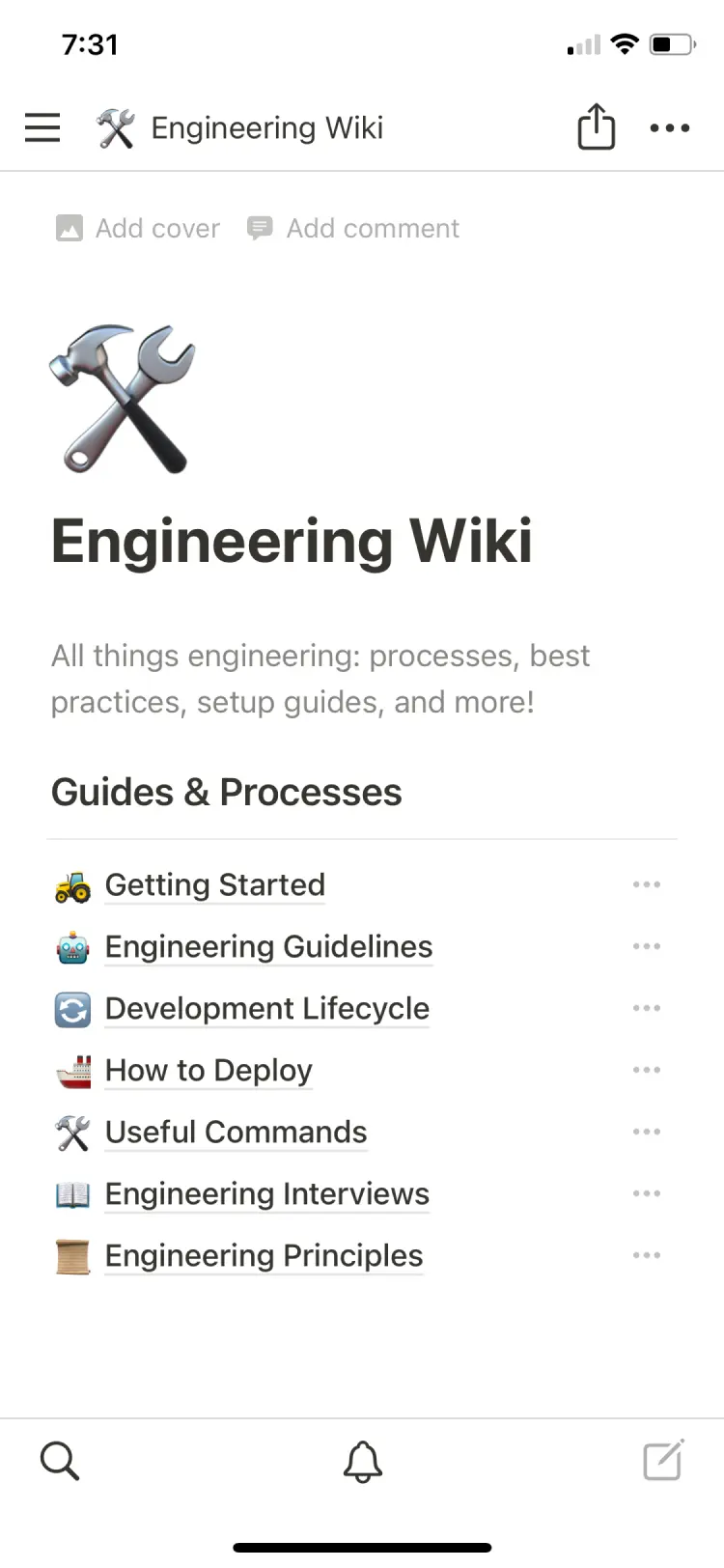Open the page options ellipsis menu

[669, 126]
